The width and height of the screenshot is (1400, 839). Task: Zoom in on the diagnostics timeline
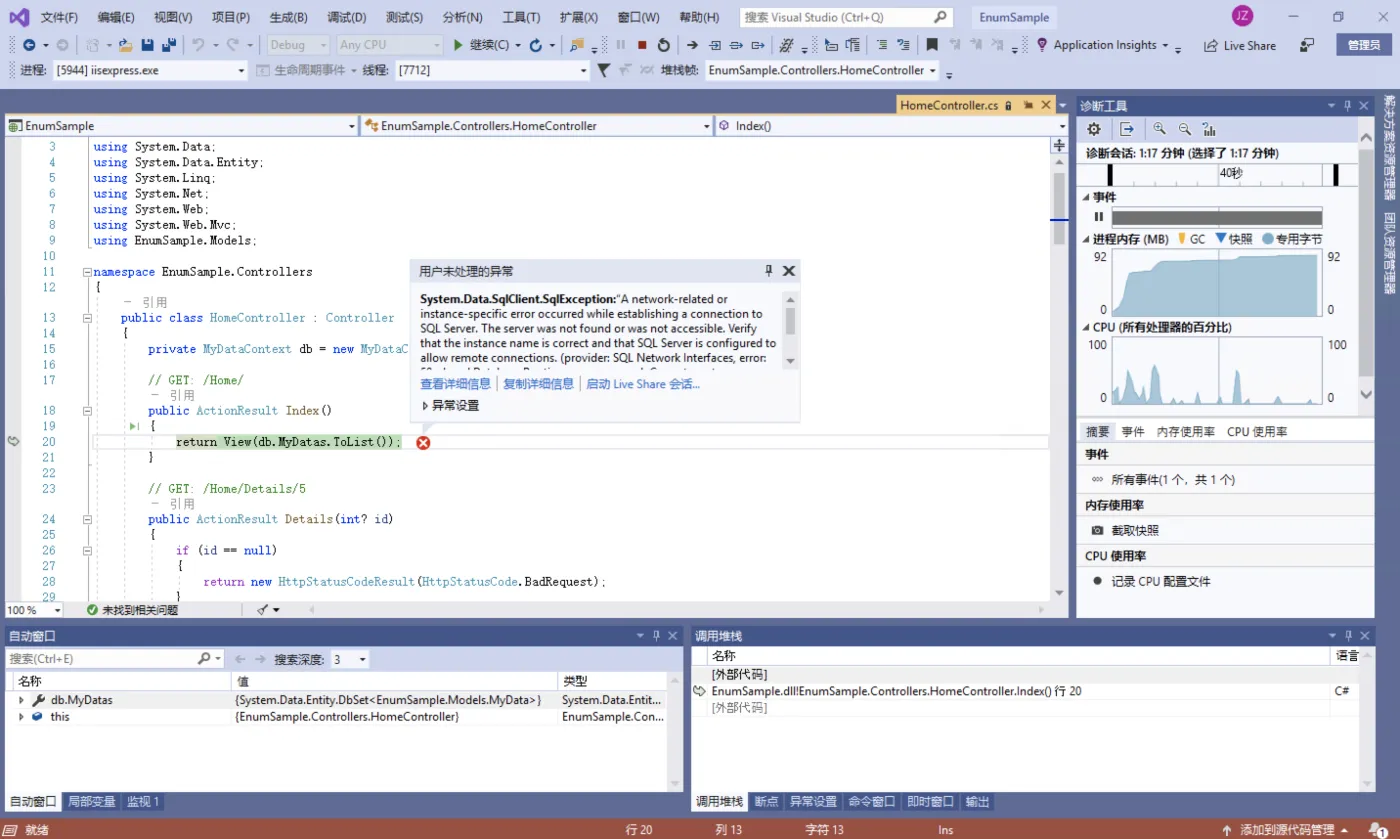[1160, 129]
